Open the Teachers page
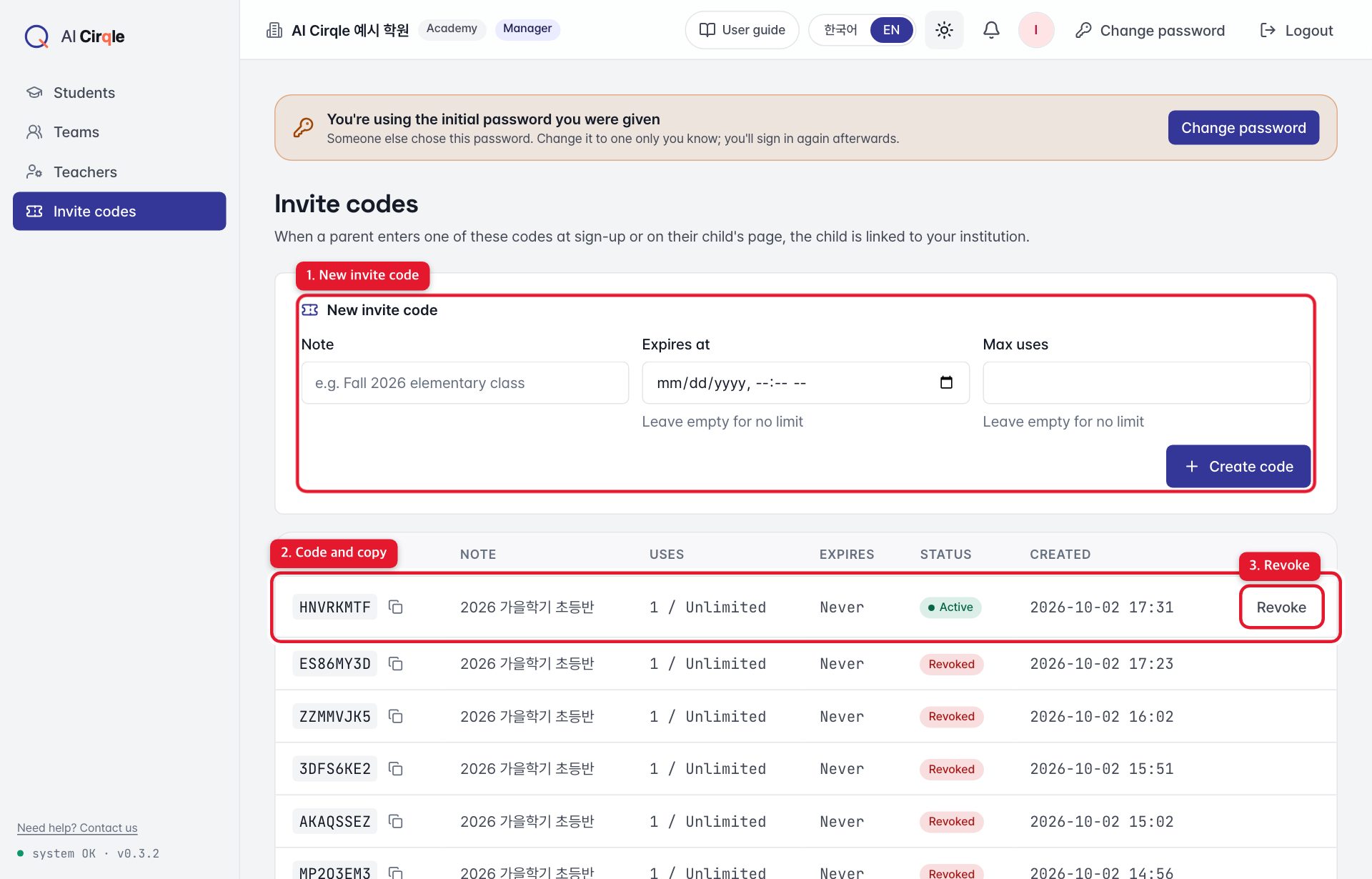Image resolution: width=1372 pixels, height=879 pixels. pyautogui.click(x=119, y=172)
